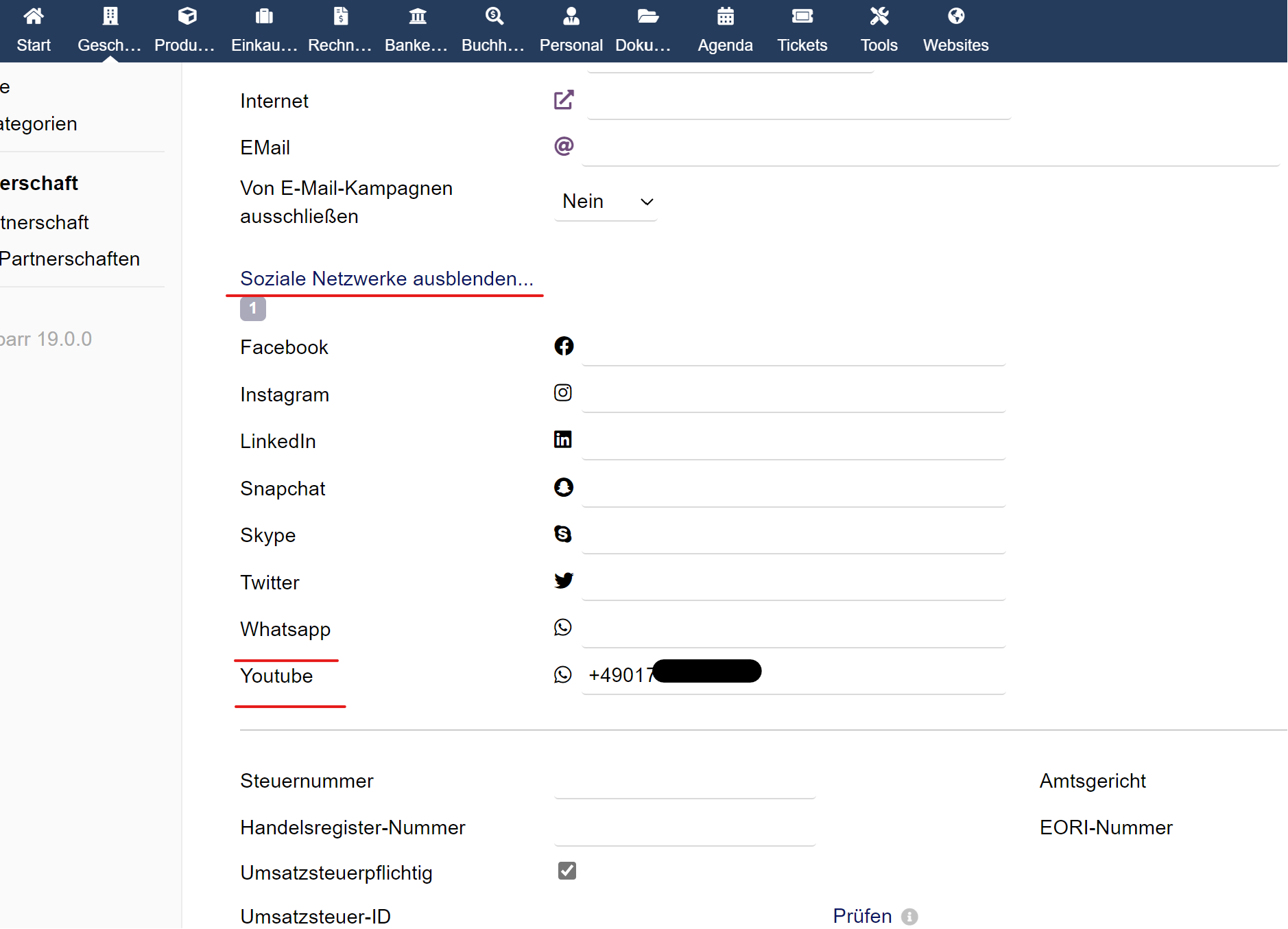
Task: Click the Internet external link icon
Action: 563,100
